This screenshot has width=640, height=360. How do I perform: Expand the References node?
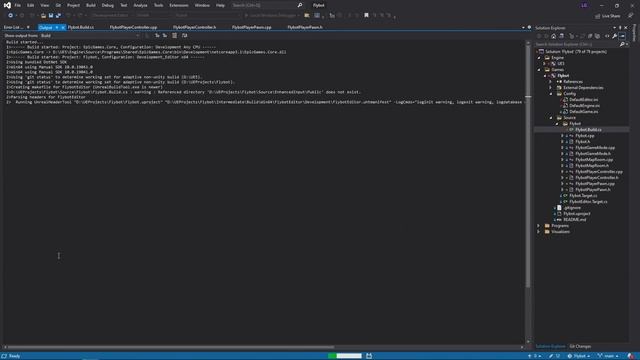551,82
